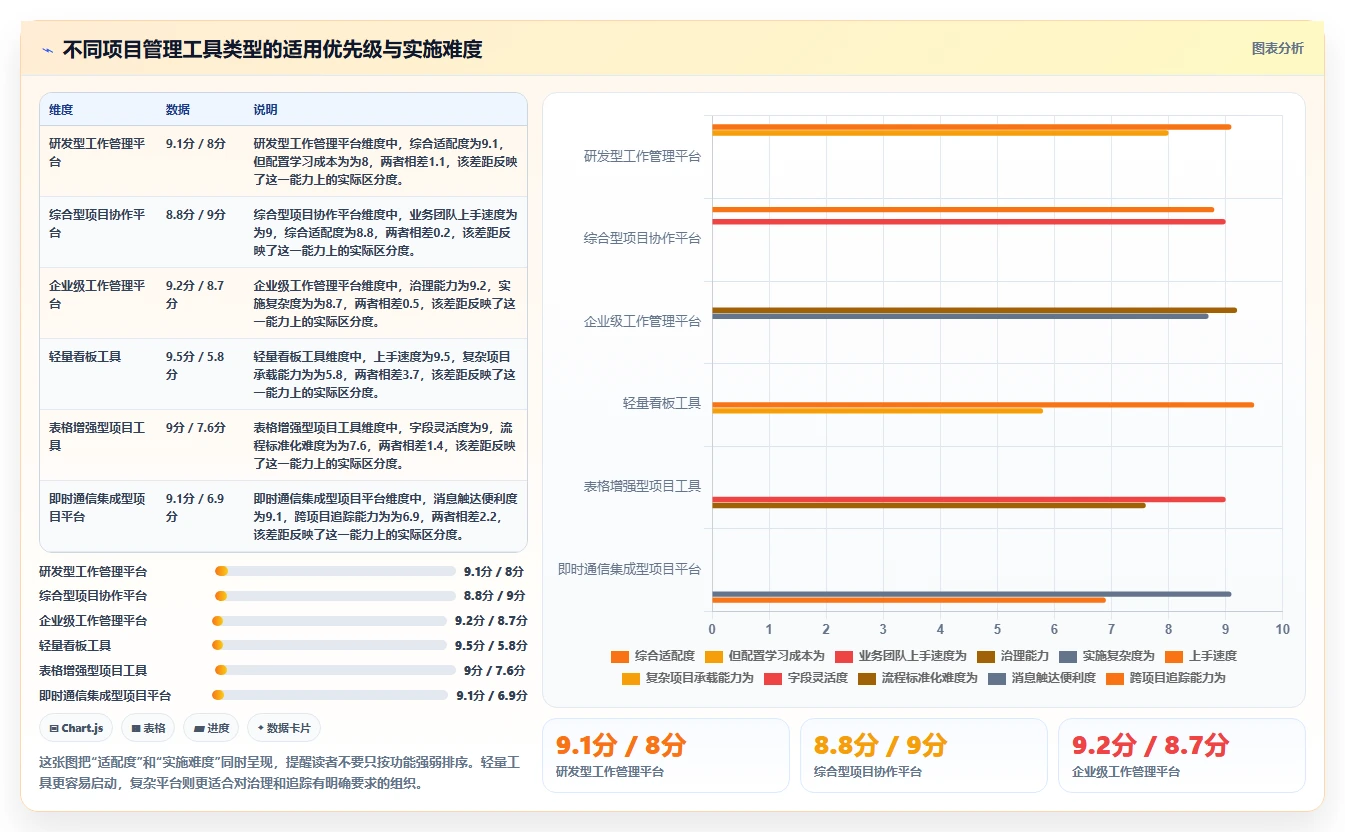Click the 综合型项目协作平台 chart axis label

point(642,239)
